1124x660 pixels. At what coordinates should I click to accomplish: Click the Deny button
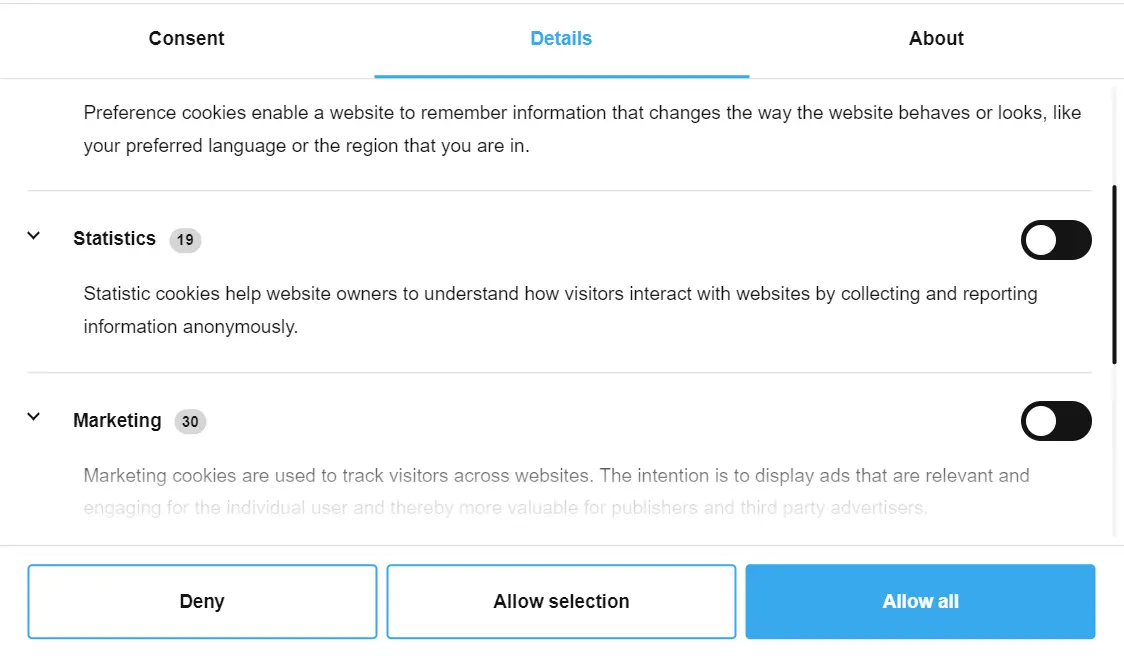tap(202, 601)
